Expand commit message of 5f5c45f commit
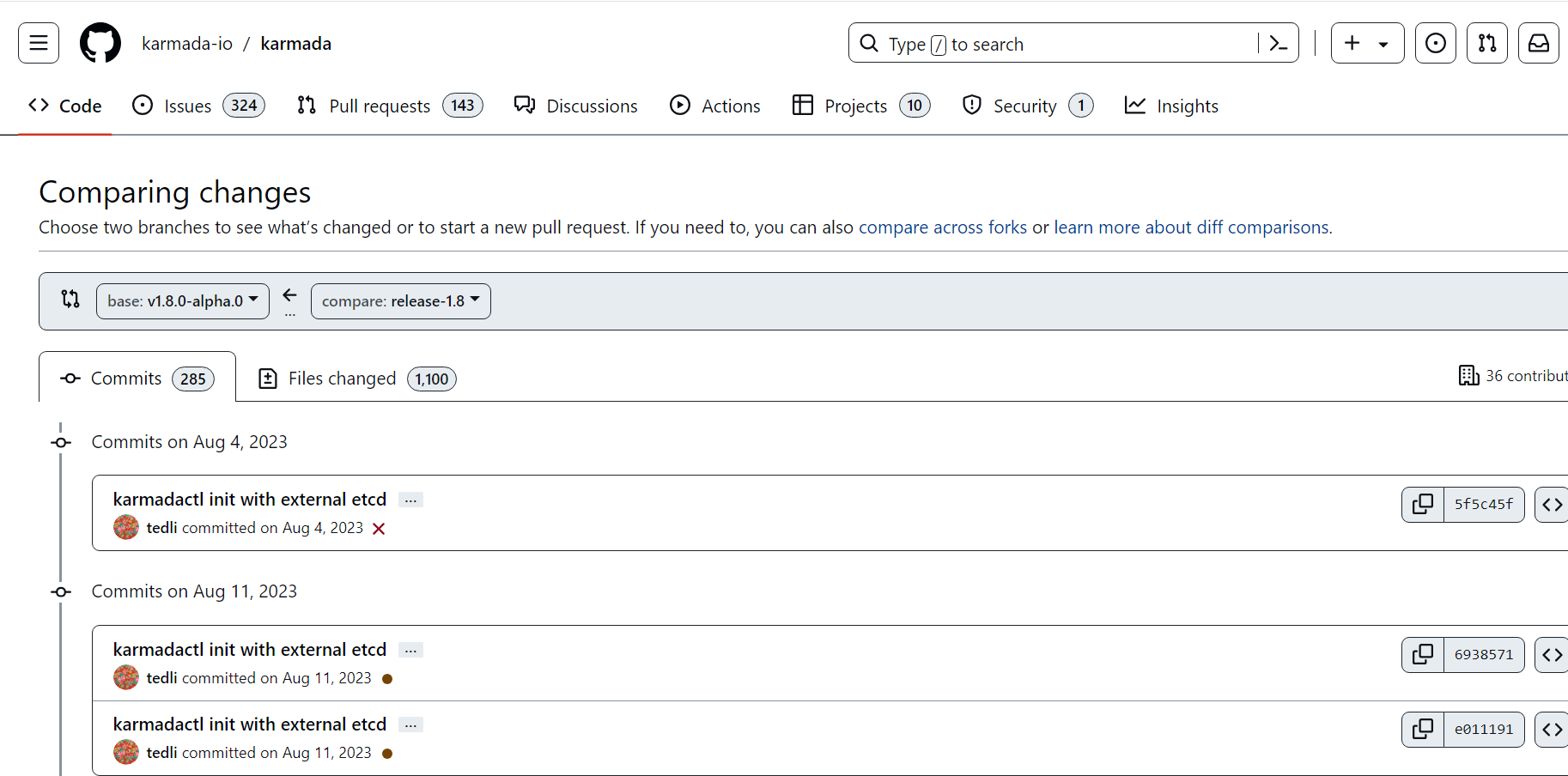The height and width of the screenshot is (776, 1568). pos(410,500)
